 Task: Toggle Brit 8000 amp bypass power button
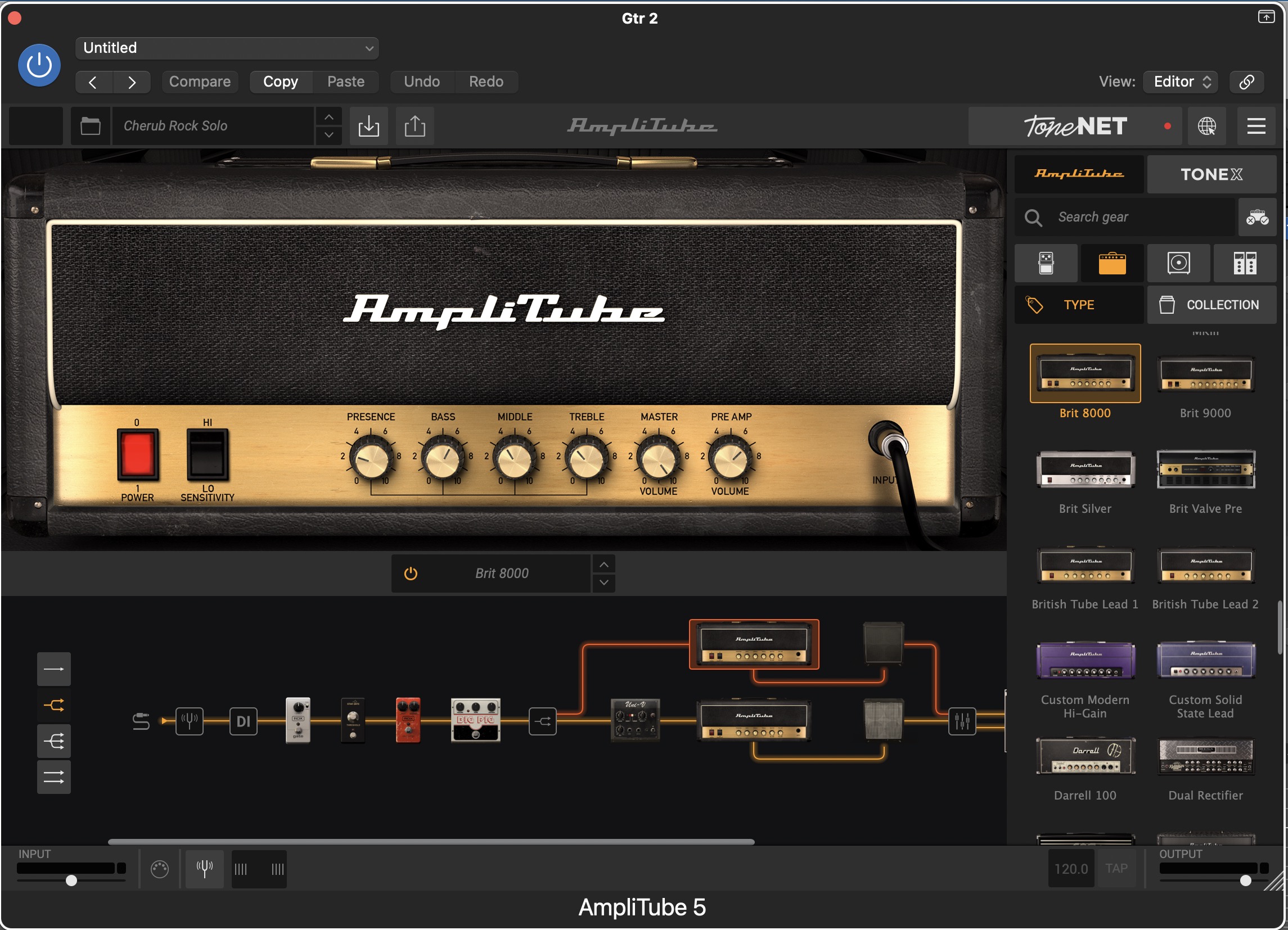[x=411, y=574]
